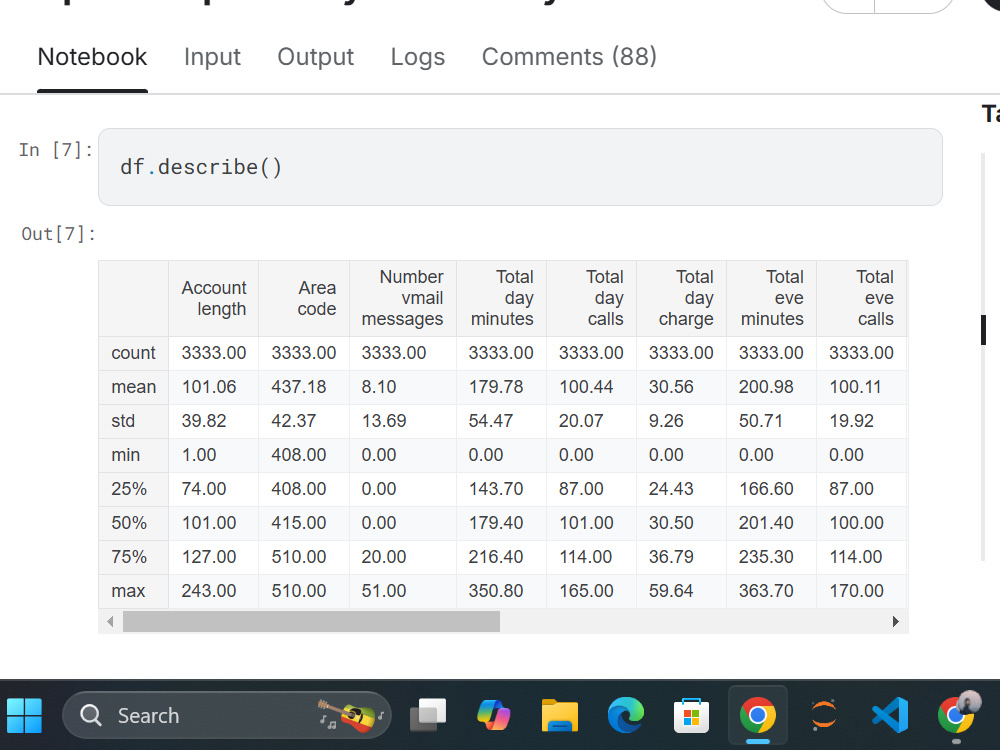Click the taskbar Search box
This screenshot has height=750, width=1000.
226,715
